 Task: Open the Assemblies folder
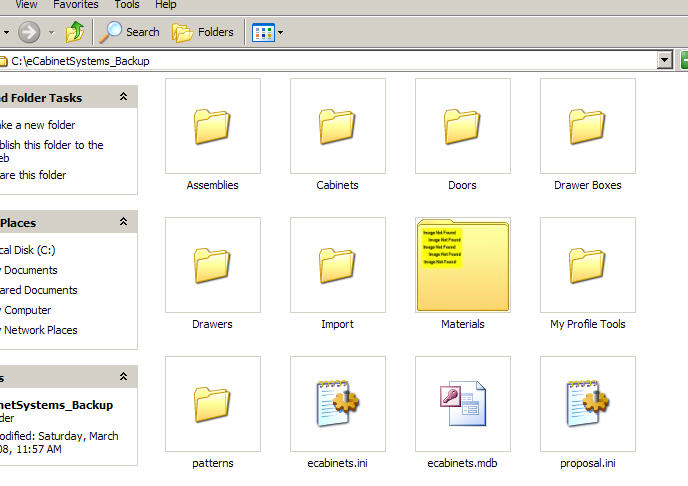(x=213, y=126)
